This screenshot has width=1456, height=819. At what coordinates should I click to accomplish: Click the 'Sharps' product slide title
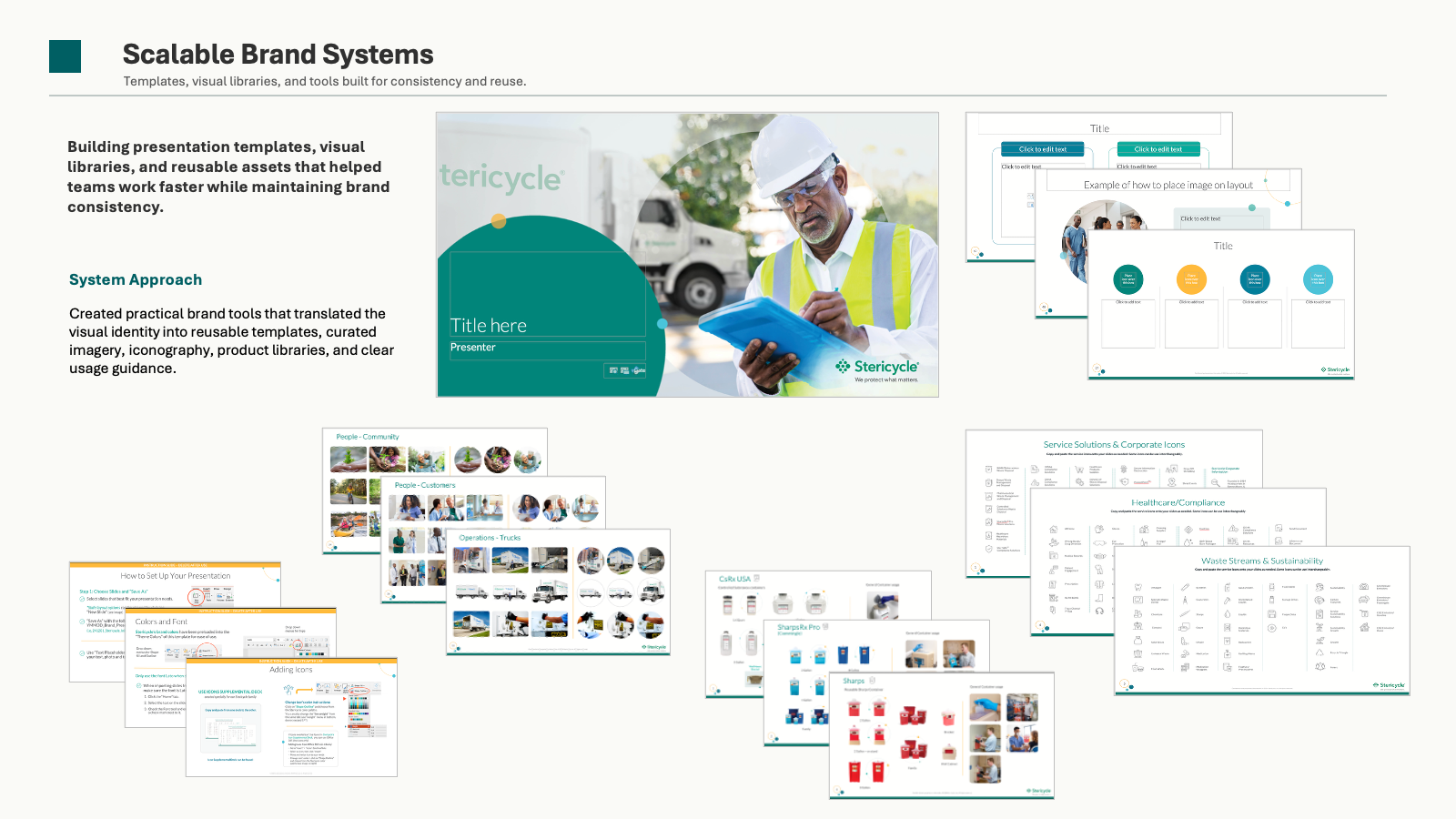tap(854, 681)
